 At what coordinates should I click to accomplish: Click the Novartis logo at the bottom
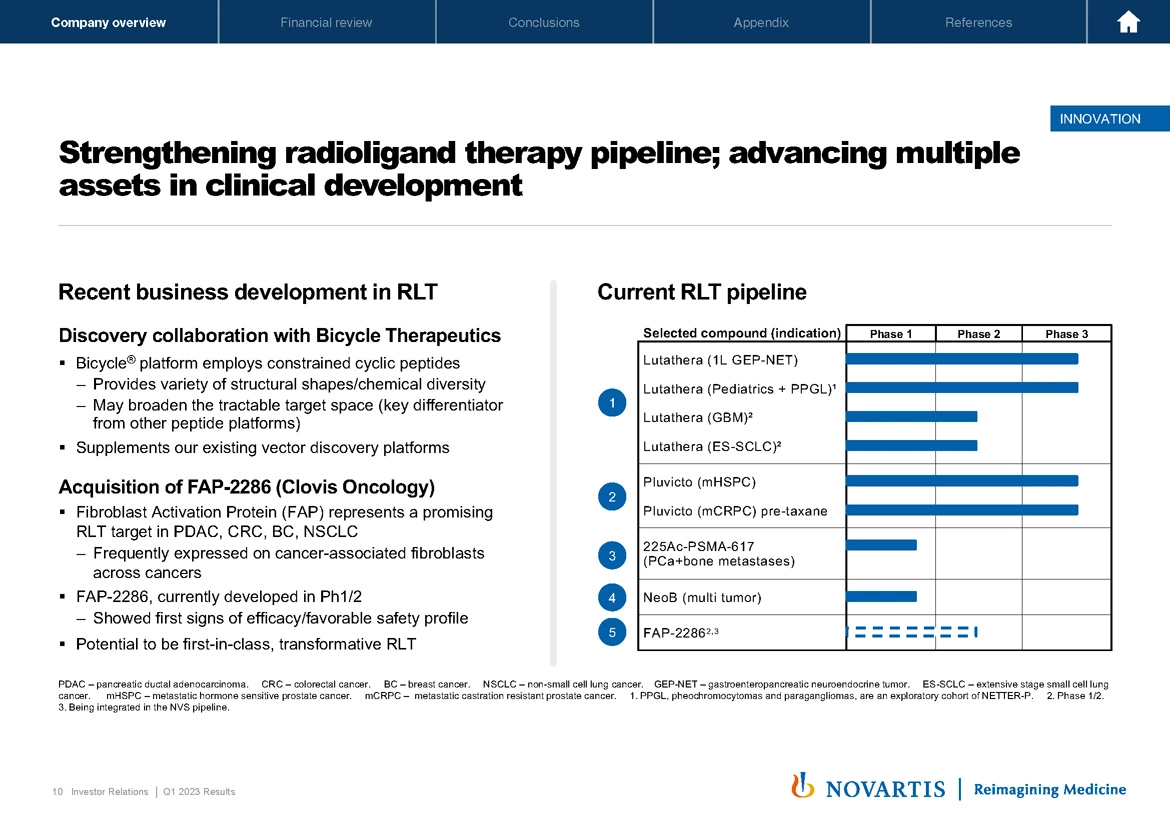(x=868, y=788)
